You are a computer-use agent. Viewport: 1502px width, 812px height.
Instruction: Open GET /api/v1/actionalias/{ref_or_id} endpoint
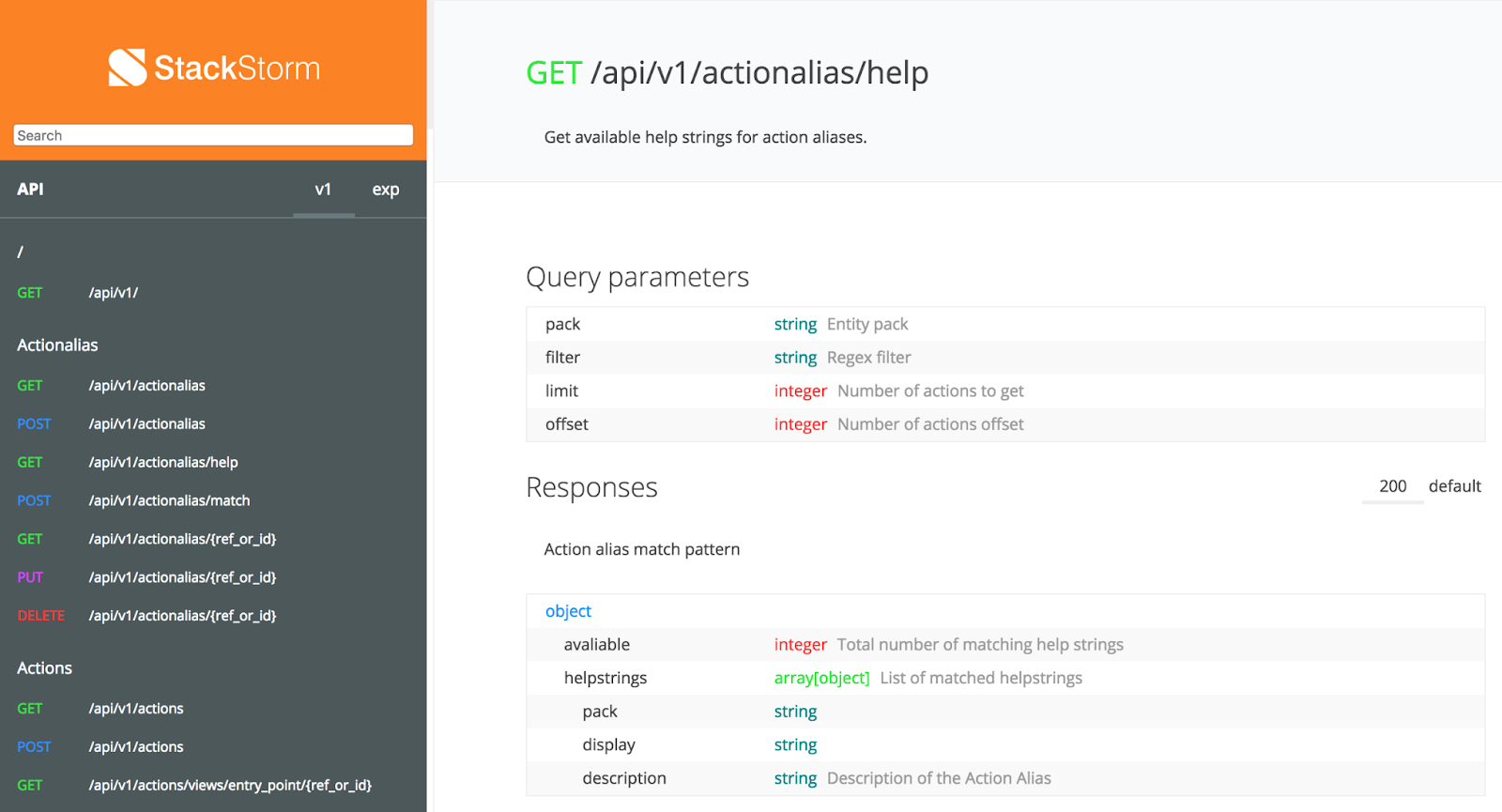click(182, 540)
